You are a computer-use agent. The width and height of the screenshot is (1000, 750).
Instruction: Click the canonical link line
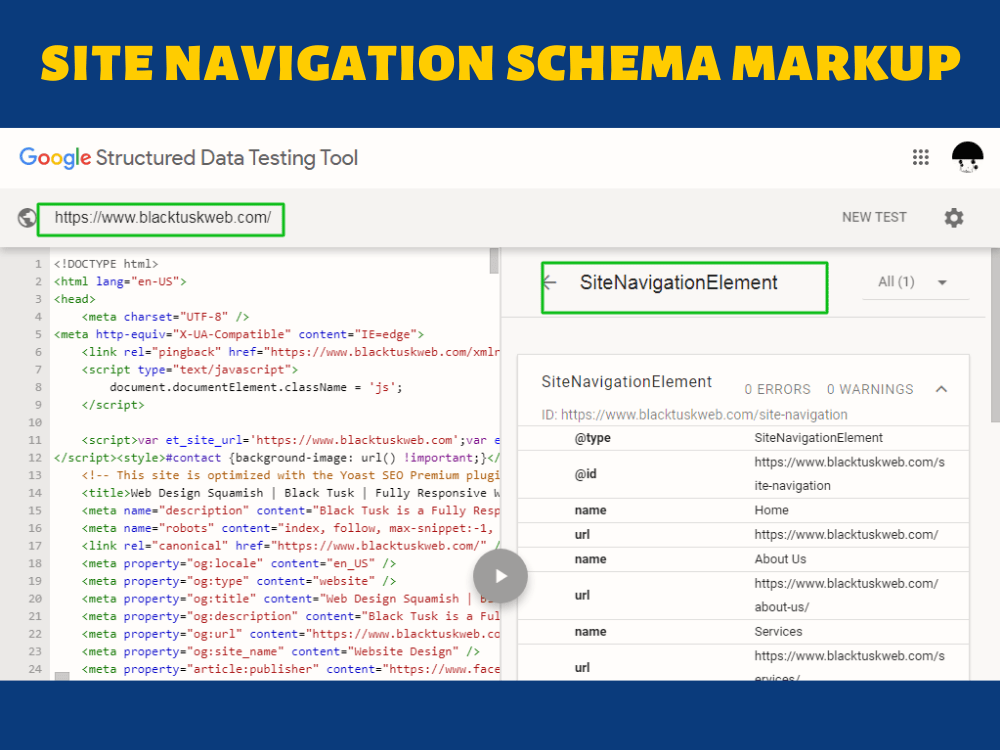290,546
